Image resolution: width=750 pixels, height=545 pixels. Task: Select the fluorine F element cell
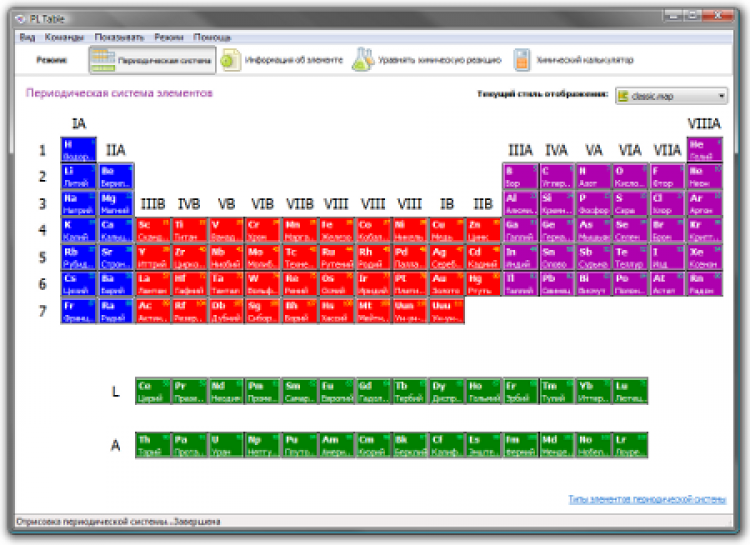pyautogui.click(x=668, y=177)
